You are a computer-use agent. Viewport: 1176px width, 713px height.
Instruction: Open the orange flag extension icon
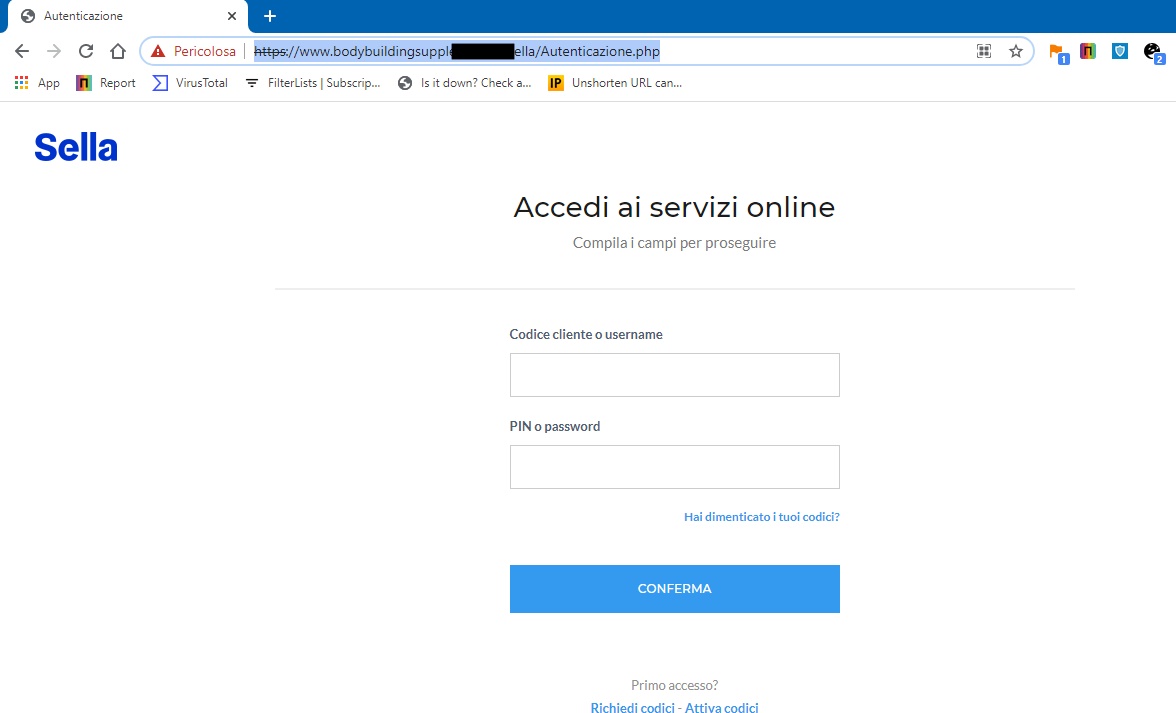tap(1058, 52)
